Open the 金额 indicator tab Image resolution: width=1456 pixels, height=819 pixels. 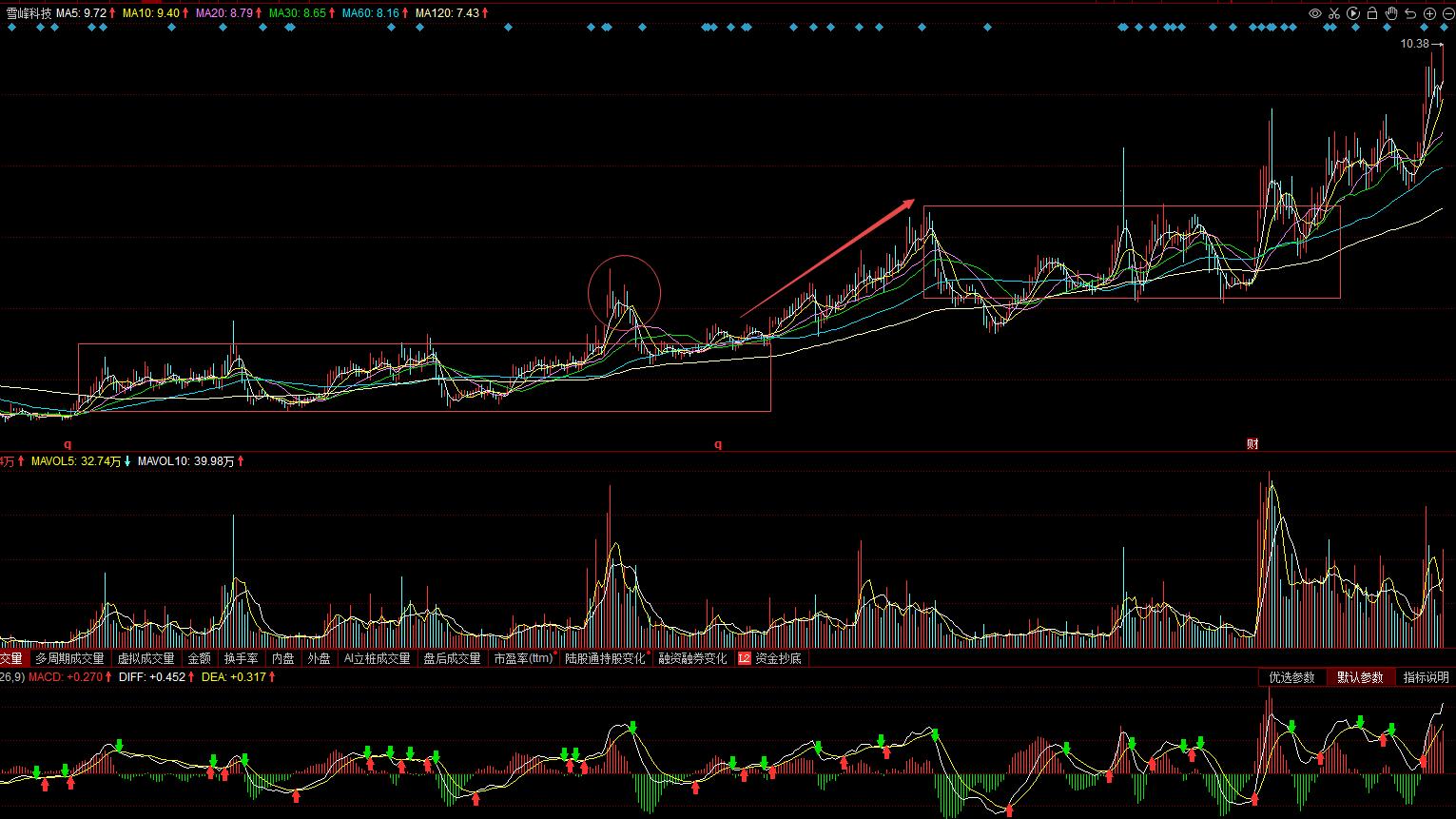coord(199,658)
